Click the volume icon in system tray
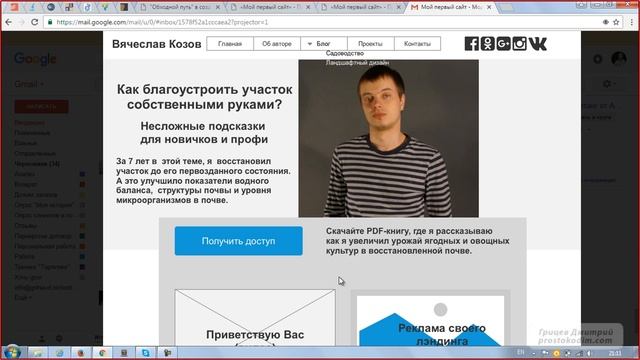640x360 pixels. point(589,353)
